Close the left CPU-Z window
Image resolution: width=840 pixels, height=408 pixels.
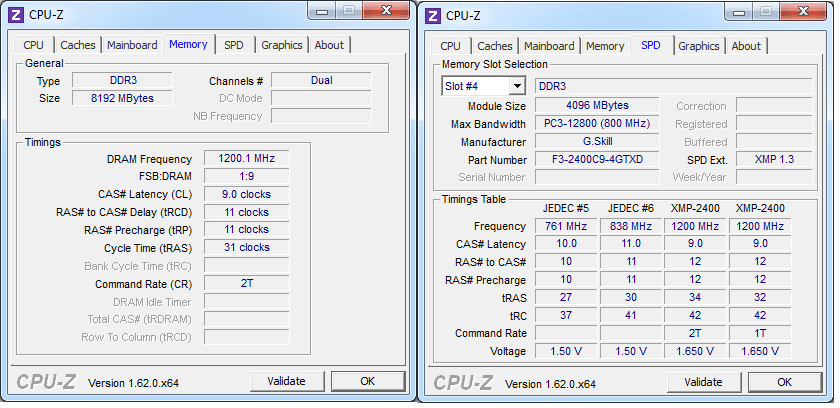386,10
